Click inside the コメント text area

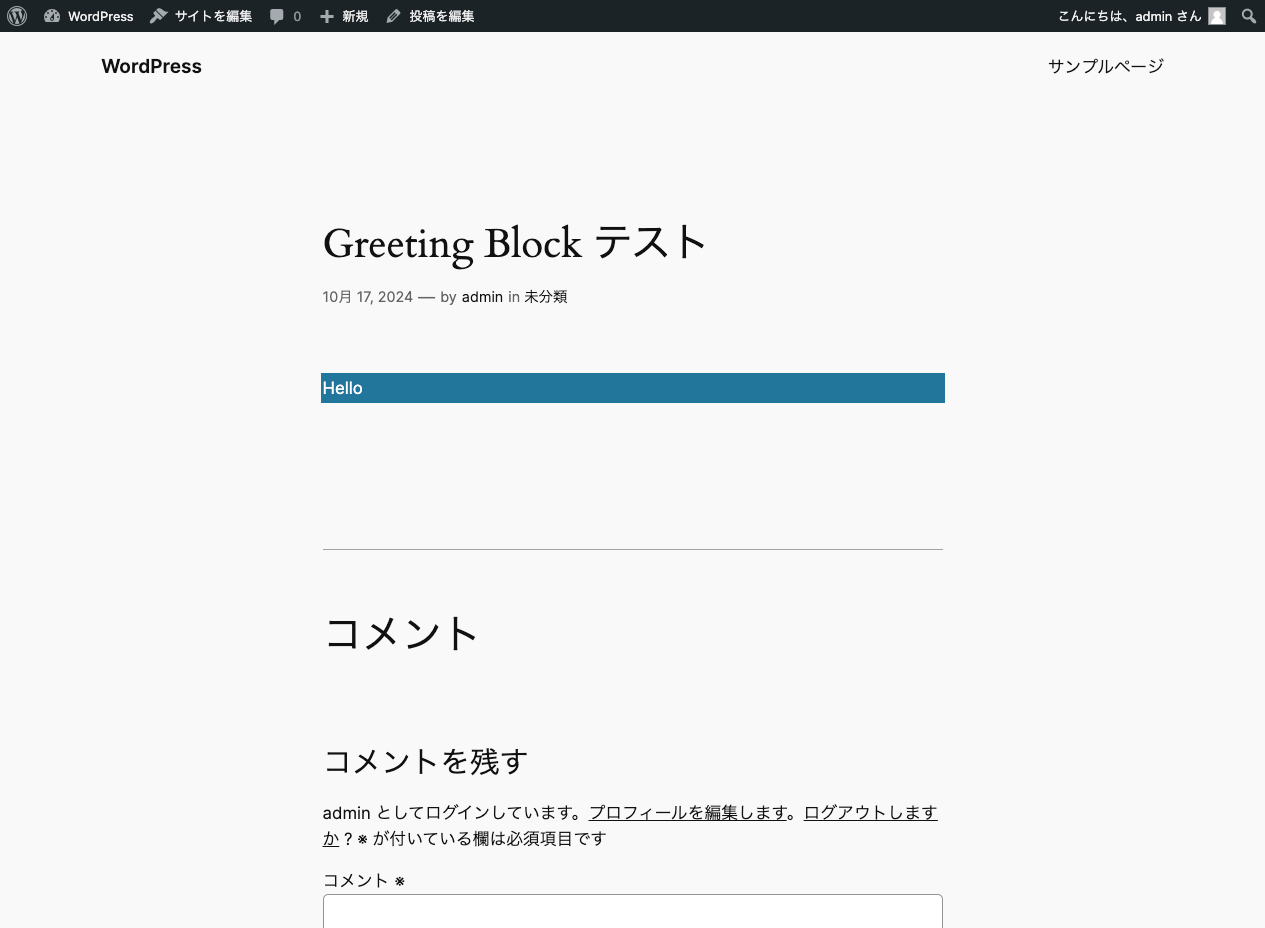pos(632,911)
